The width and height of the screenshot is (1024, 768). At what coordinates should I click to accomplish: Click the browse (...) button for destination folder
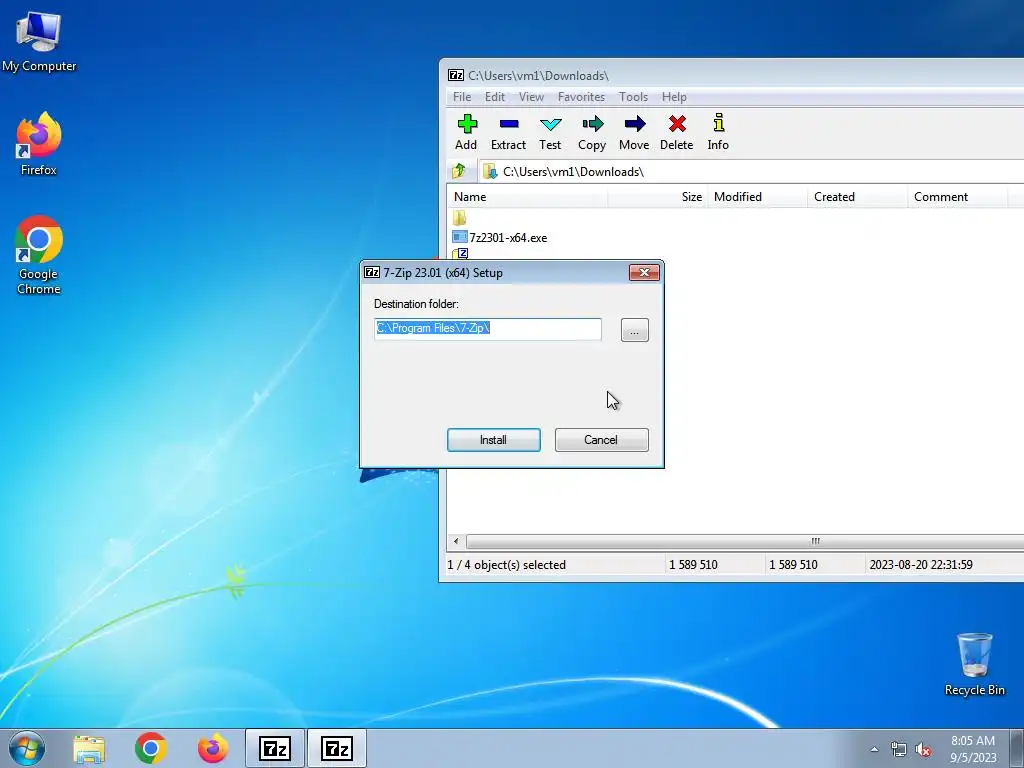(635, 330)
